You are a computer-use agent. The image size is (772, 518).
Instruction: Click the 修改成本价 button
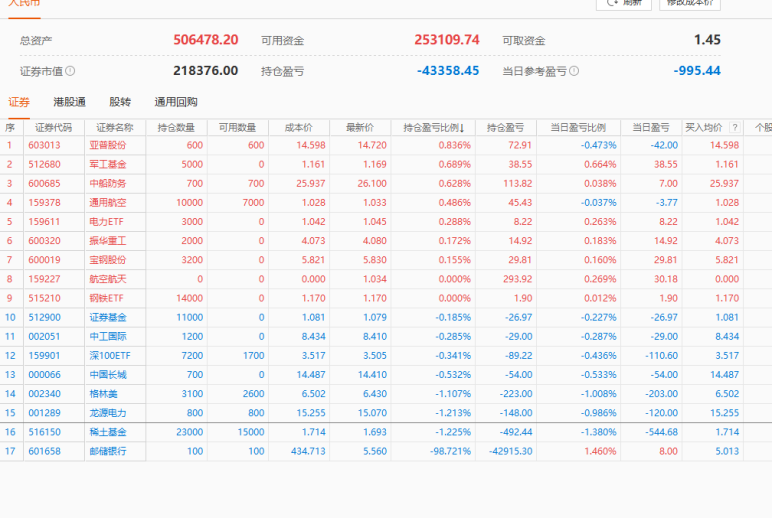point(690,3)
